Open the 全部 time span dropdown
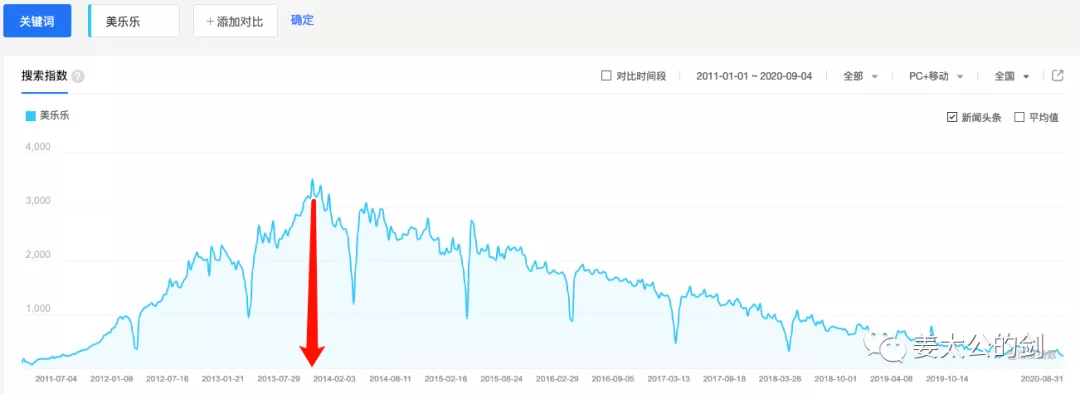This screenshot has width=1080, height=394. (860, 76)
